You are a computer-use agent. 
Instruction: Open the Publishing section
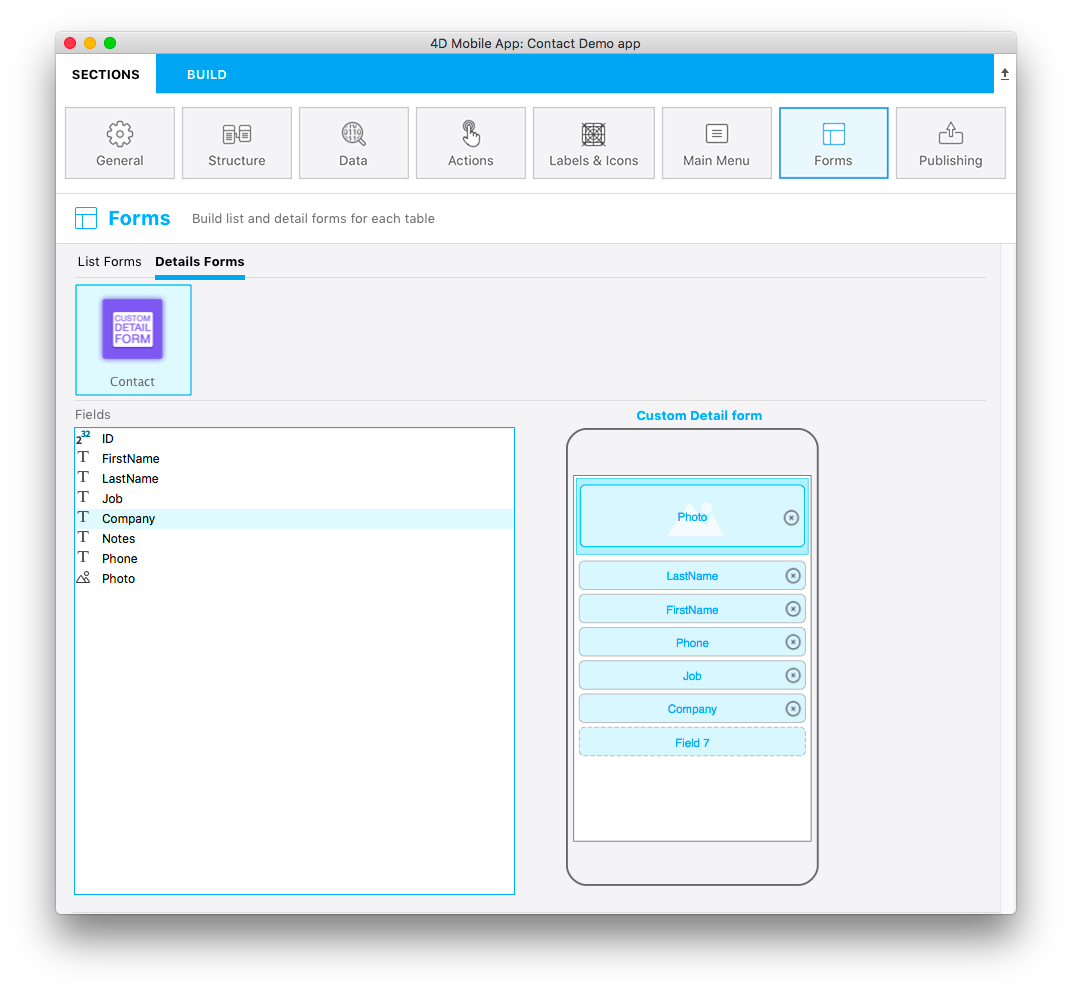(x=950, y=143)
